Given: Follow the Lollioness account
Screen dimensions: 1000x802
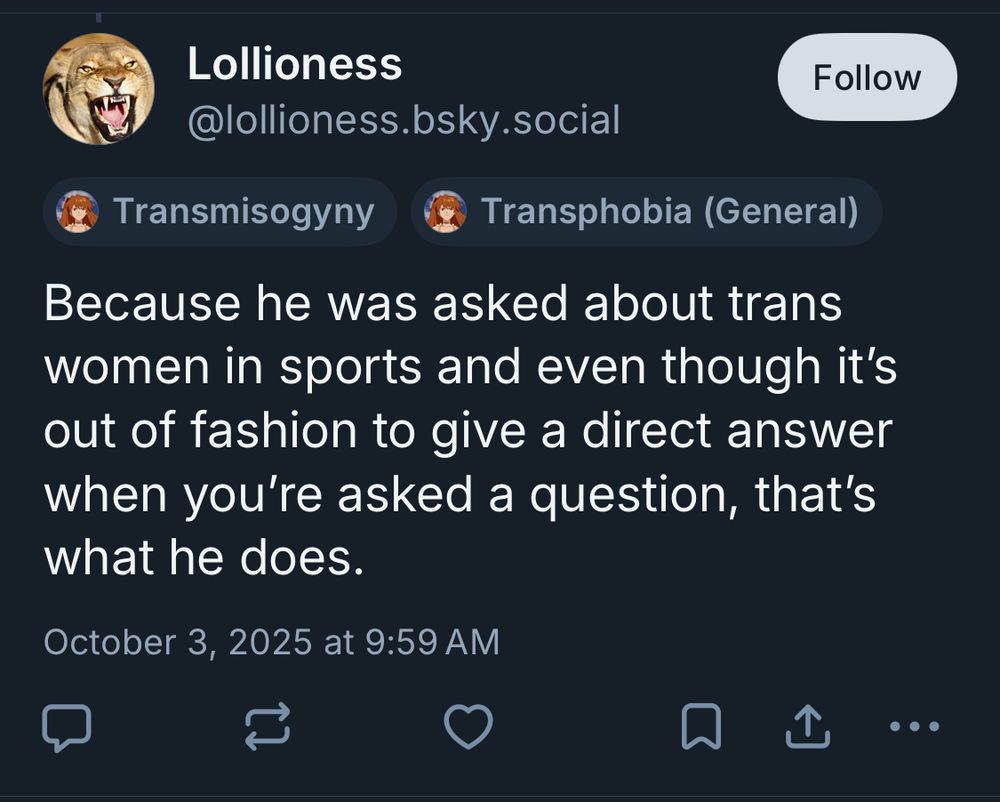Looking at the screenshot, I should [x=867, y=78].
